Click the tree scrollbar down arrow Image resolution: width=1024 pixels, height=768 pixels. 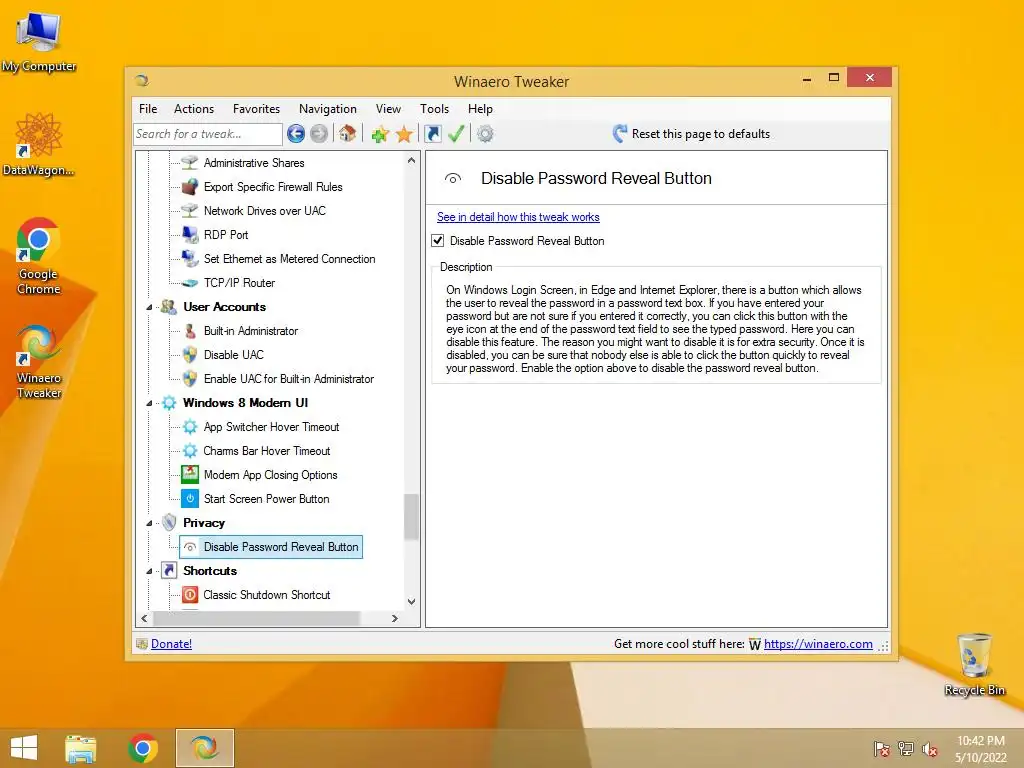pos(411,601)
